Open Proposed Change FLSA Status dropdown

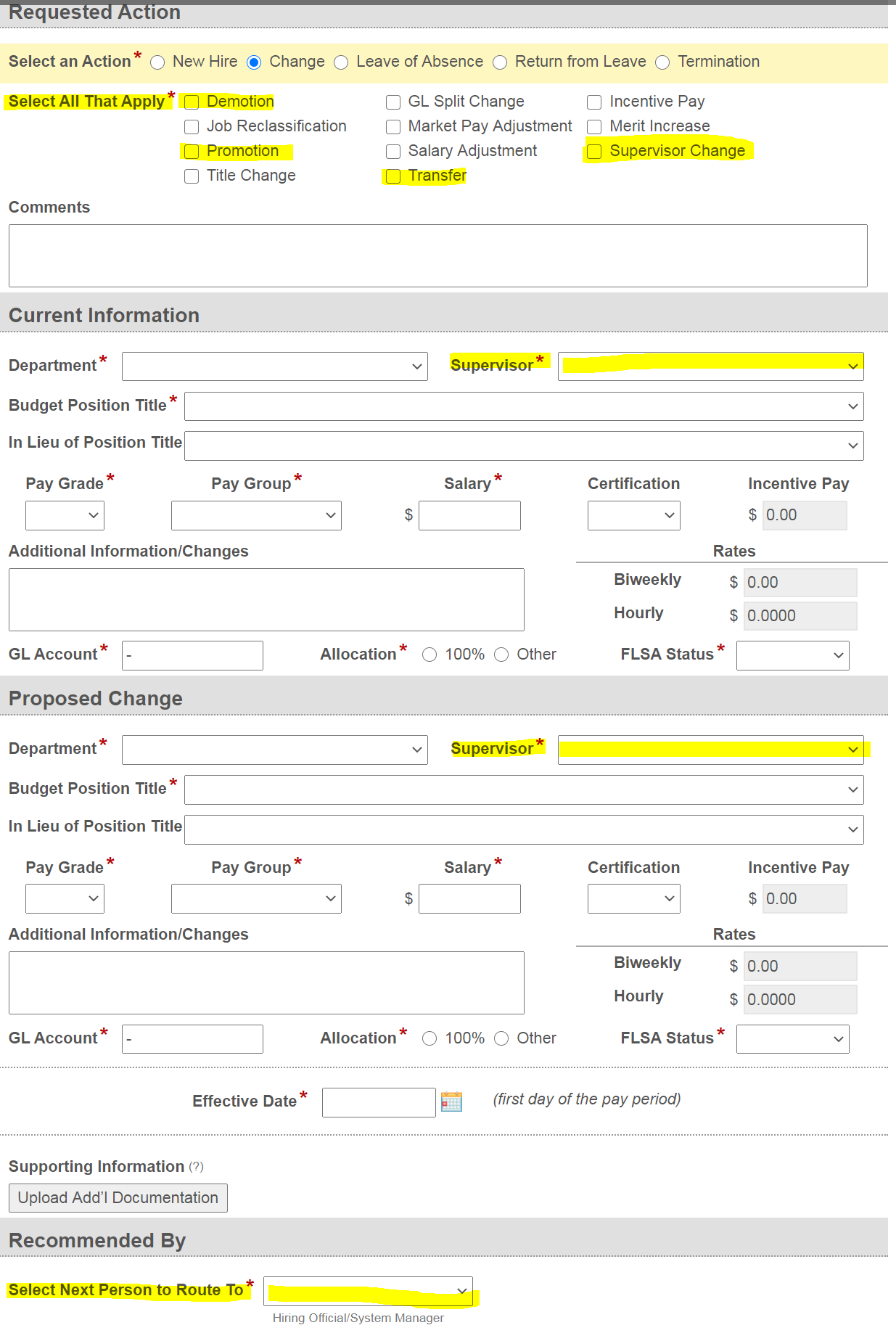[792, 1039]
